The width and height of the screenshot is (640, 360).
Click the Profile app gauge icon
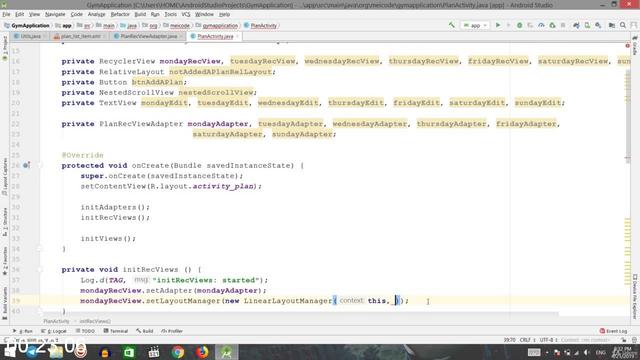click(x=541, y=25)
